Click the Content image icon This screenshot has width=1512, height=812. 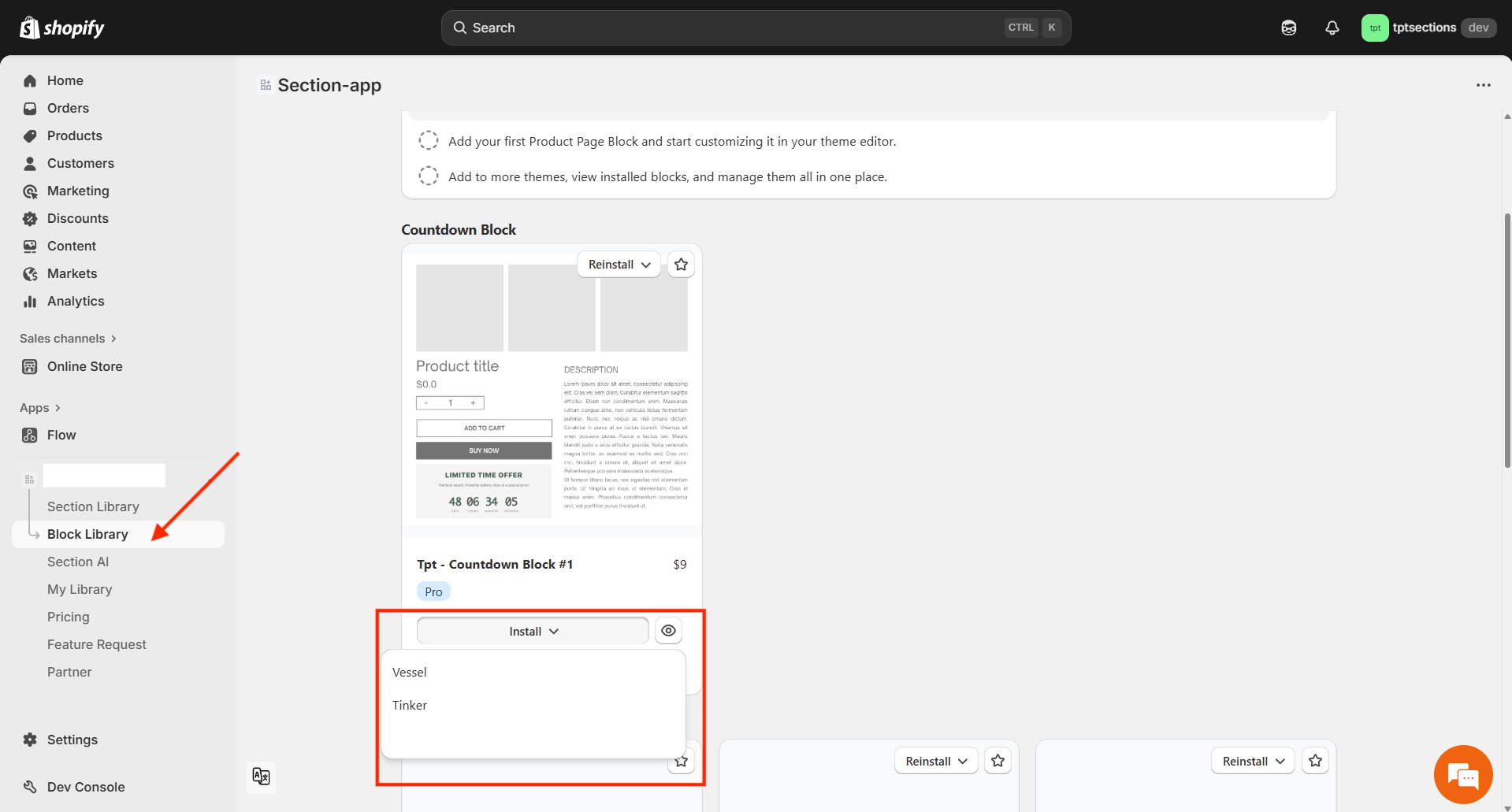pos(30,247)
